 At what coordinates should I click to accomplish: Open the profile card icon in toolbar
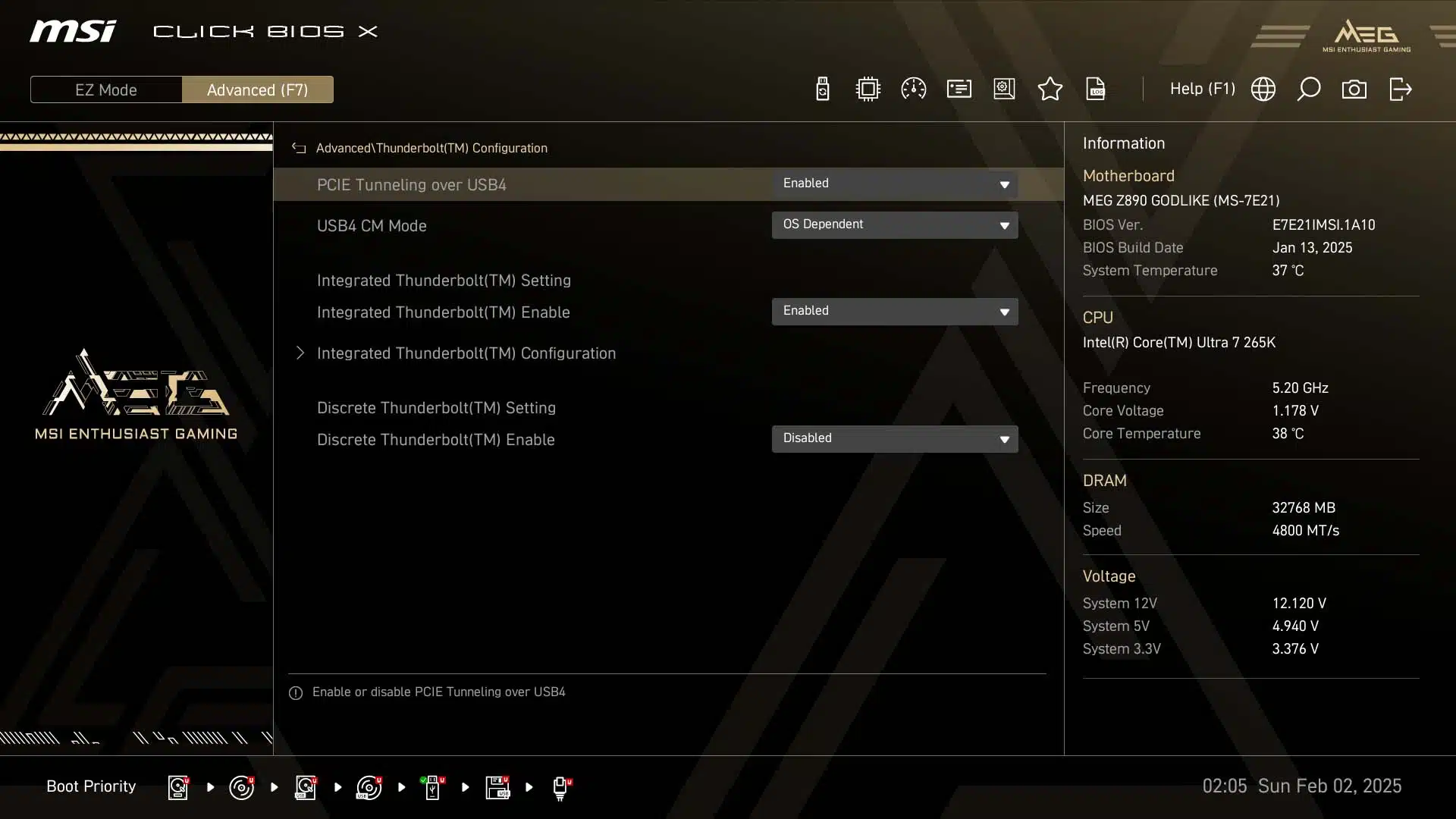point(959,89)
